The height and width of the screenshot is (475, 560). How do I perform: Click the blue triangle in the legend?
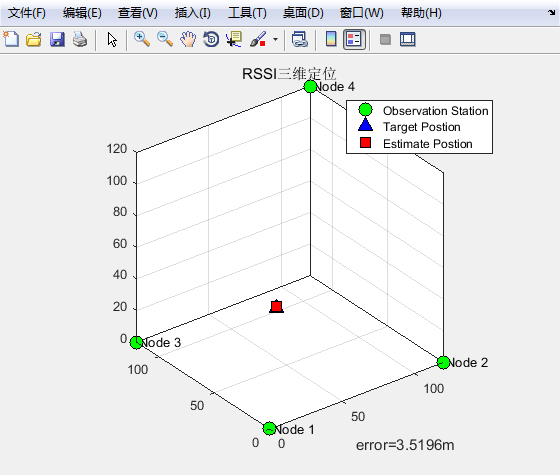coord(365,125)
